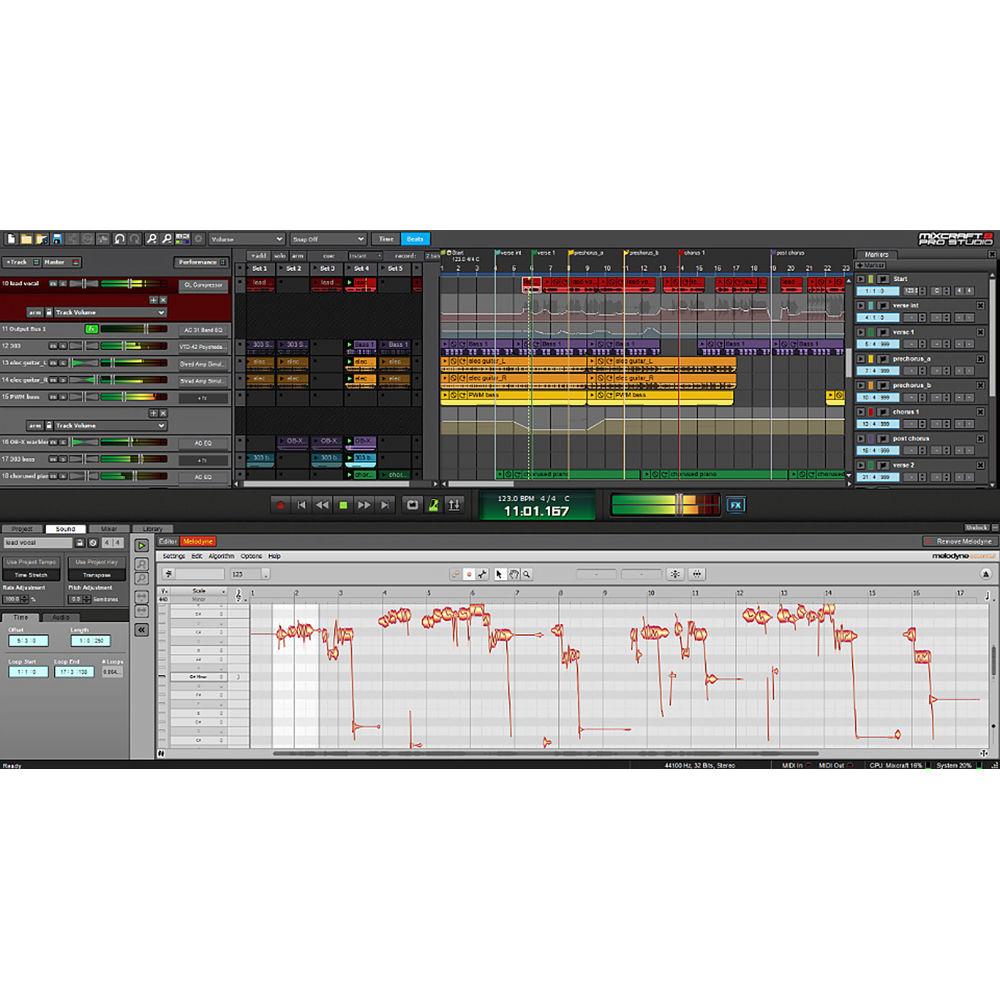Click the Record button in the transport

(282, 507)
